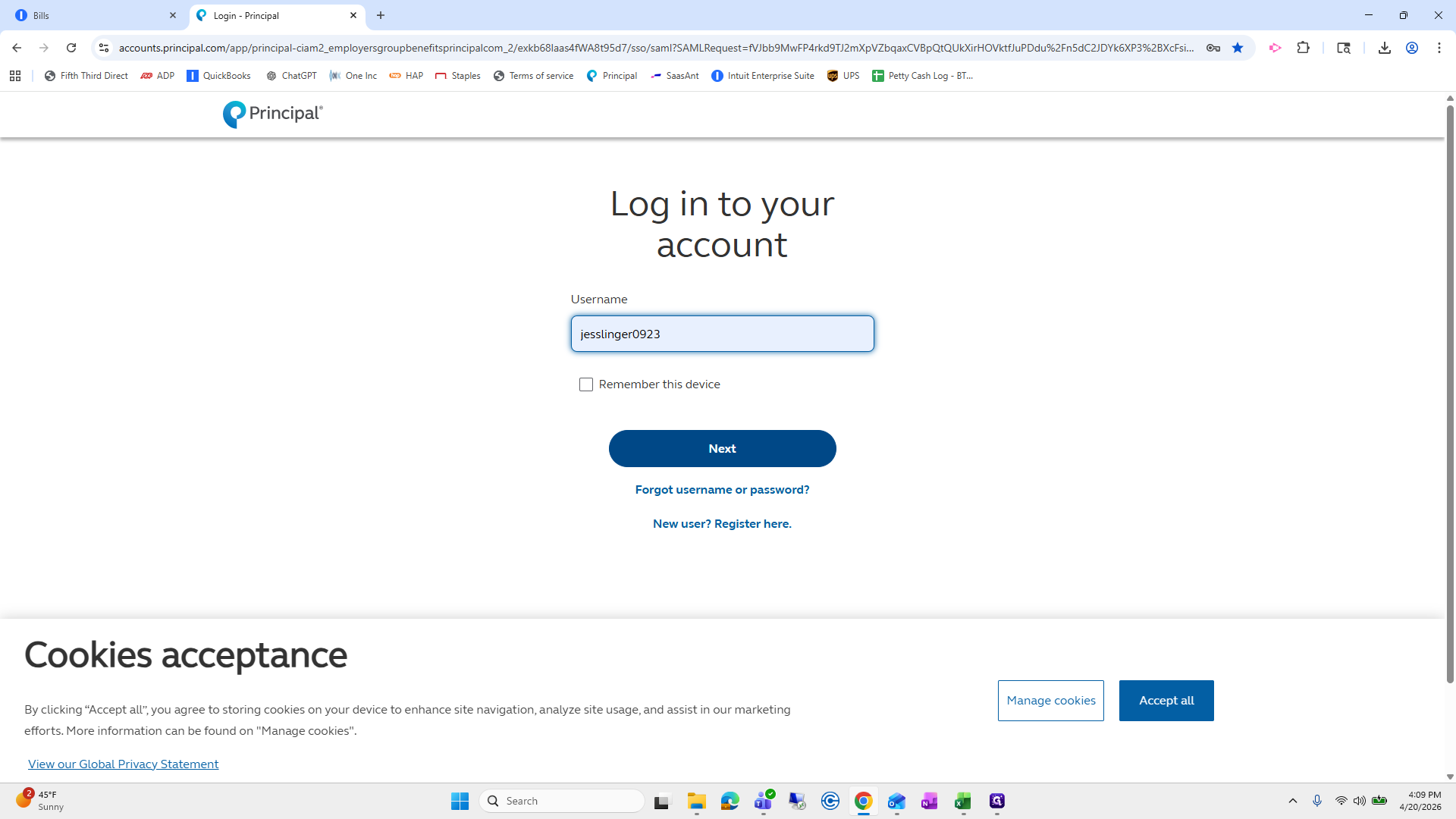Image resolution: width=1456 pixels, height=819 pixels.
Task: Click the Next button
Action: coord(722,448)
